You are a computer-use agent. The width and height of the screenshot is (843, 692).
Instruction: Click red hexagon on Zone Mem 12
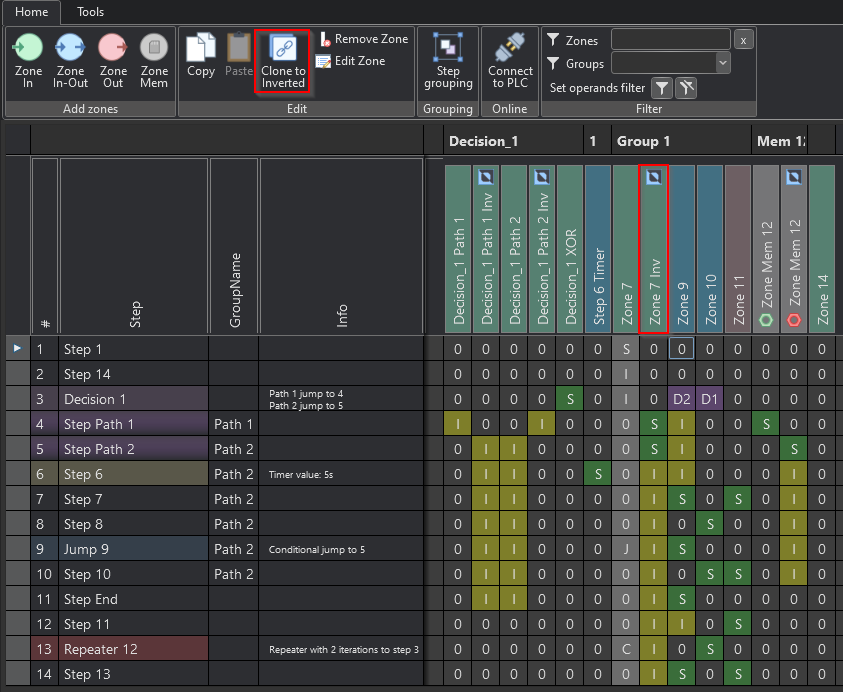coord(794,320)
